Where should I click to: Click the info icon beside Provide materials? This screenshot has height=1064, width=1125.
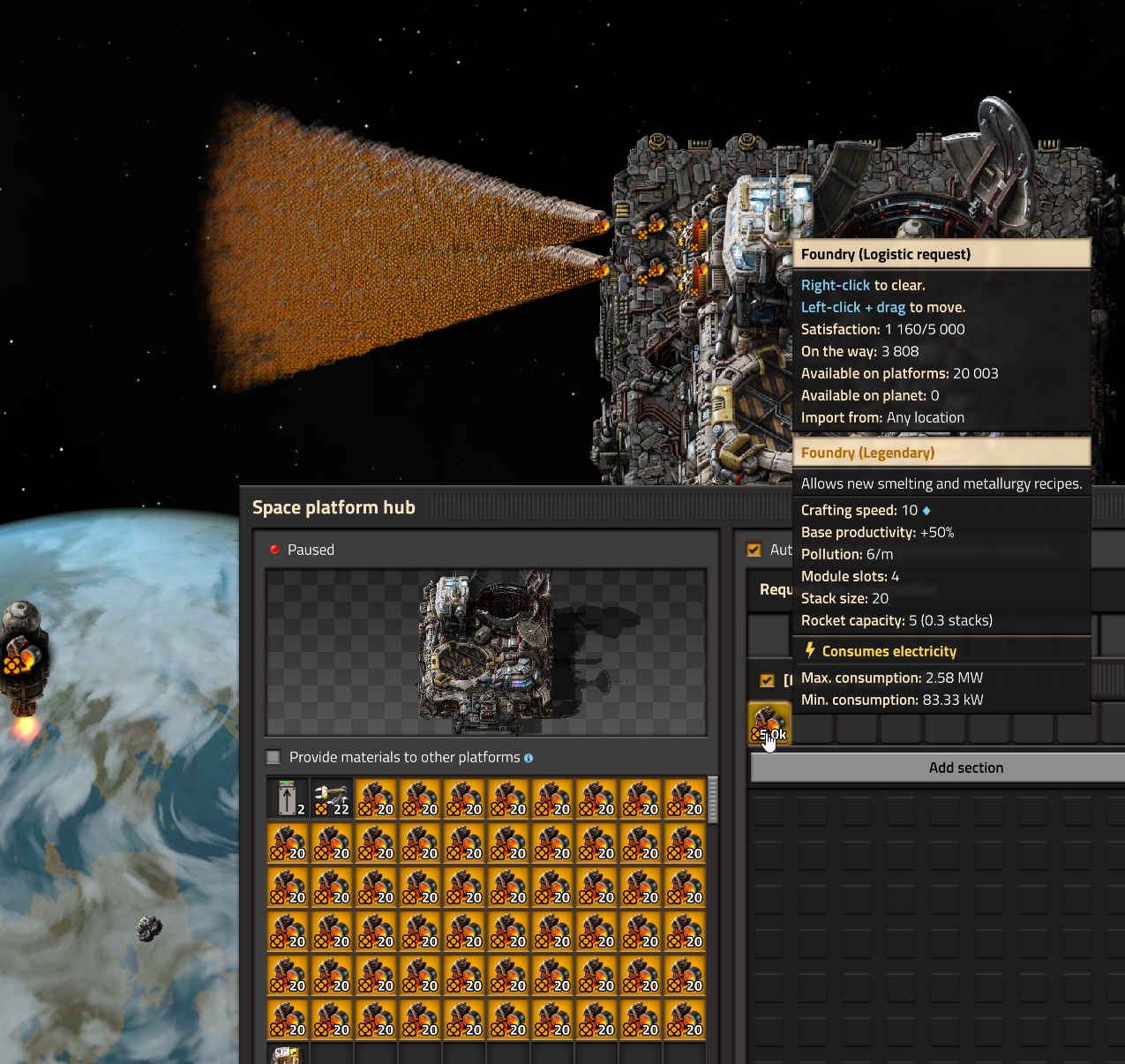click(529, 758)
